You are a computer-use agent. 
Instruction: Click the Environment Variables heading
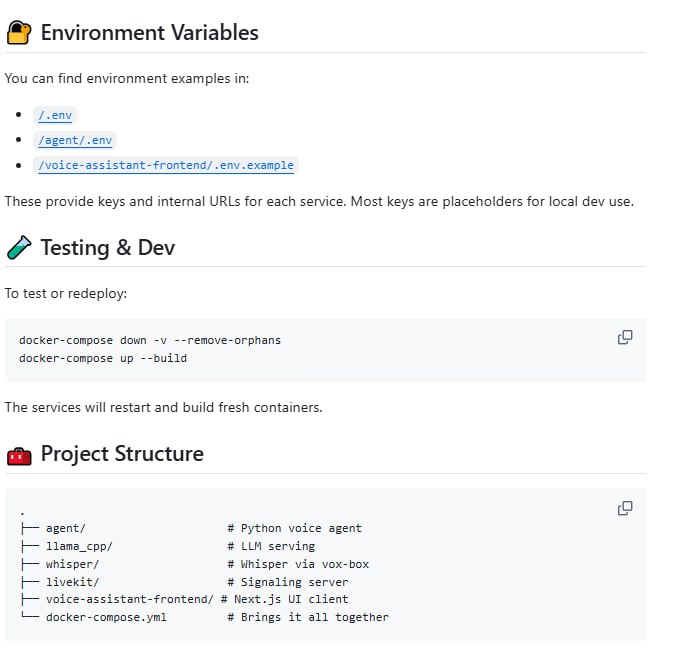tap(149, 33)
